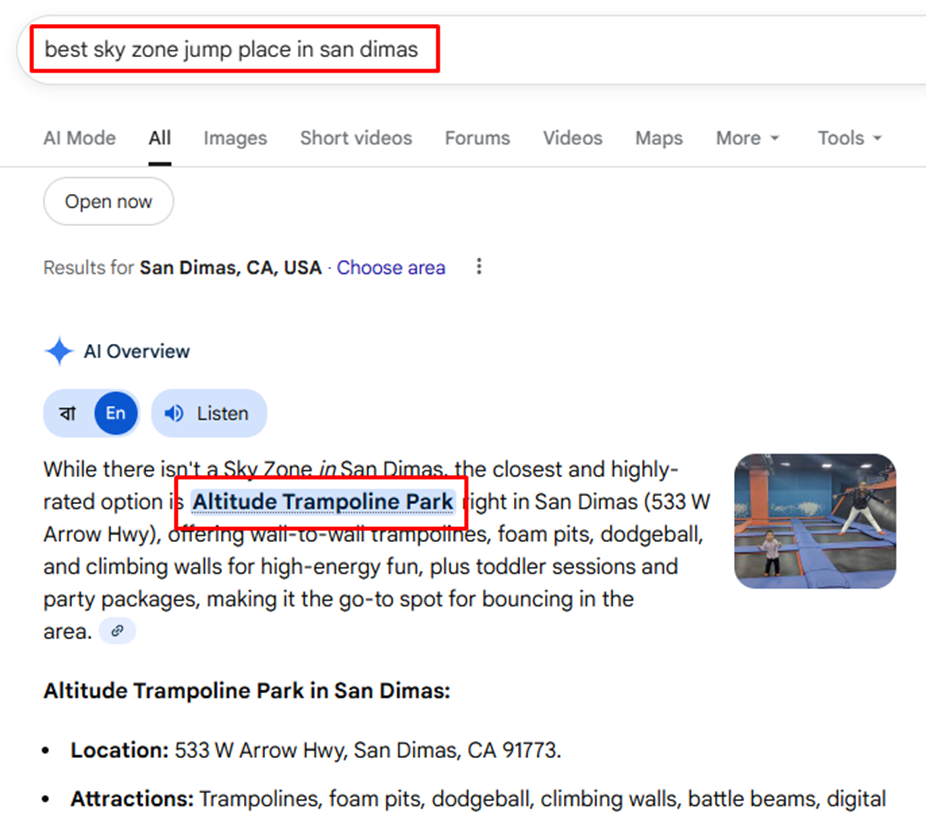
Task: Open the Short videos tab
Action: (356, 138)
